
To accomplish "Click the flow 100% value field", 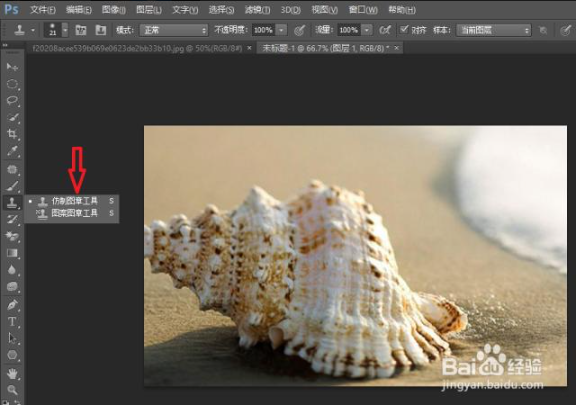I will point(348,30).
